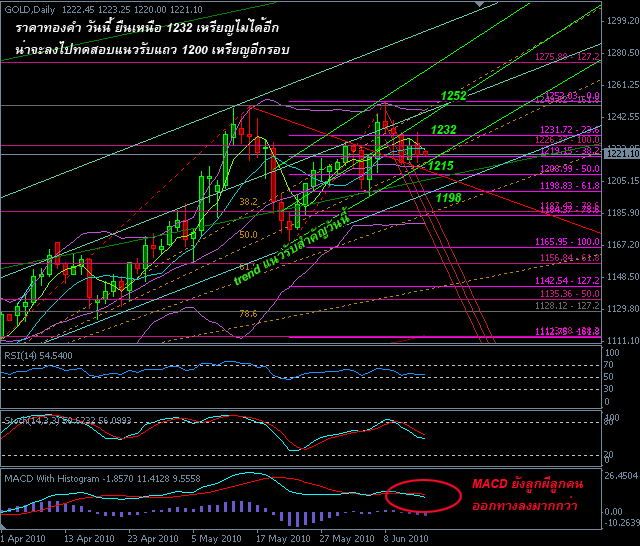Click the MACD With Histogram label
The height and width of the screenshot is (546, 640).
tap(102, 479)
